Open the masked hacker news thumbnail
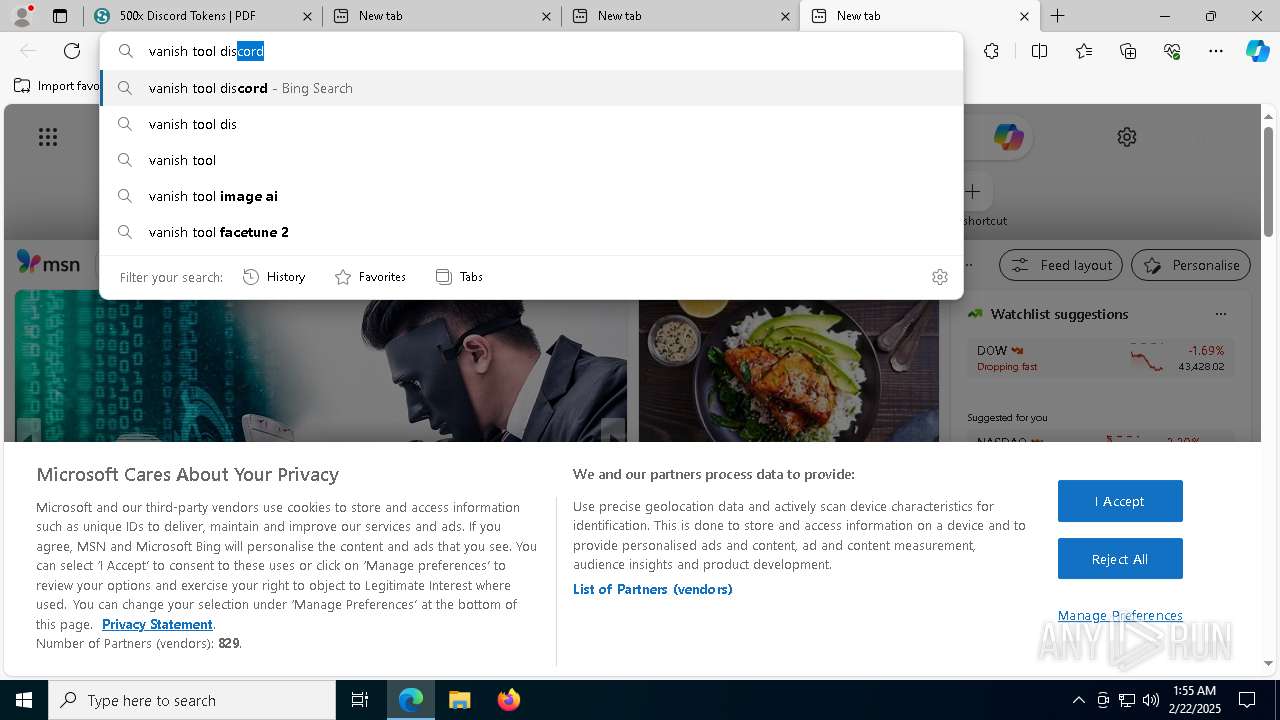Screen dimensions: 1280x720 tap(321, 370)
